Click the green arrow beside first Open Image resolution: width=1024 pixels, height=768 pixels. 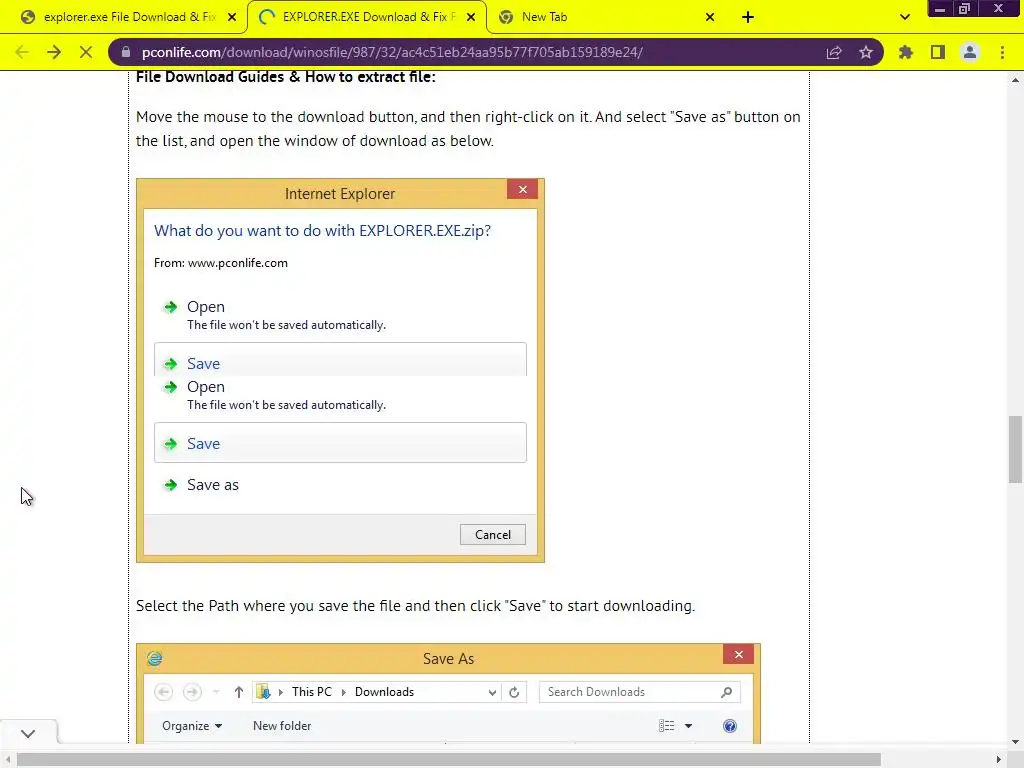click(170, 307)
